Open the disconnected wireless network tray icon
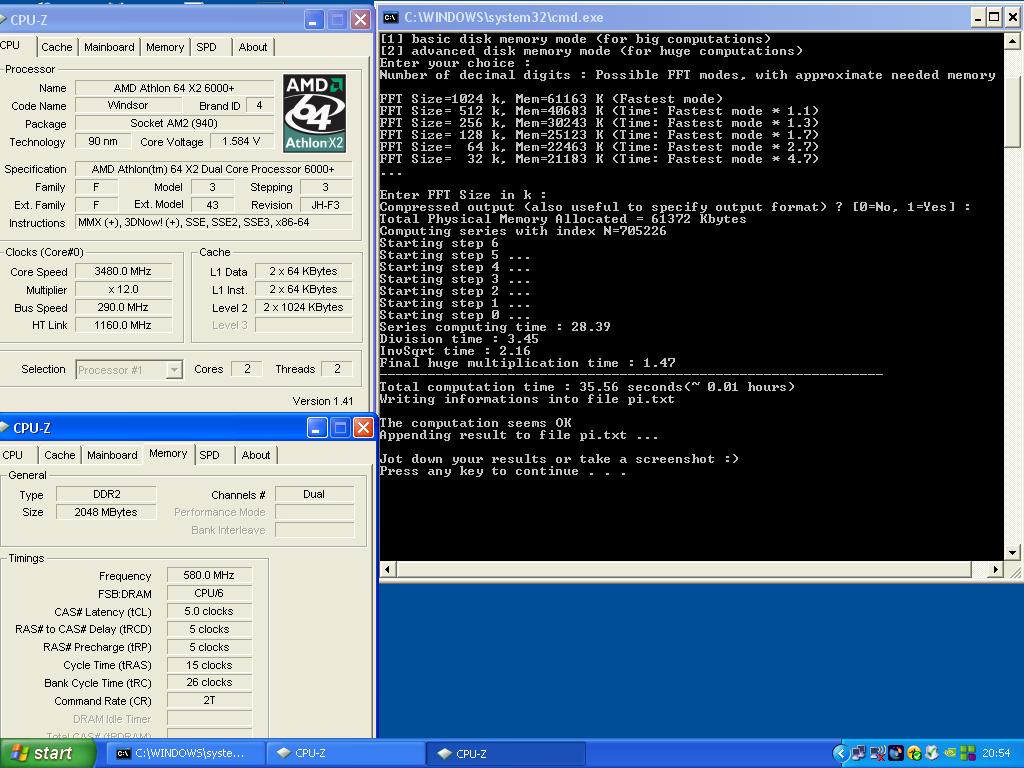The height and width of the screenshot is (768, 1024). tap(878, 754)
